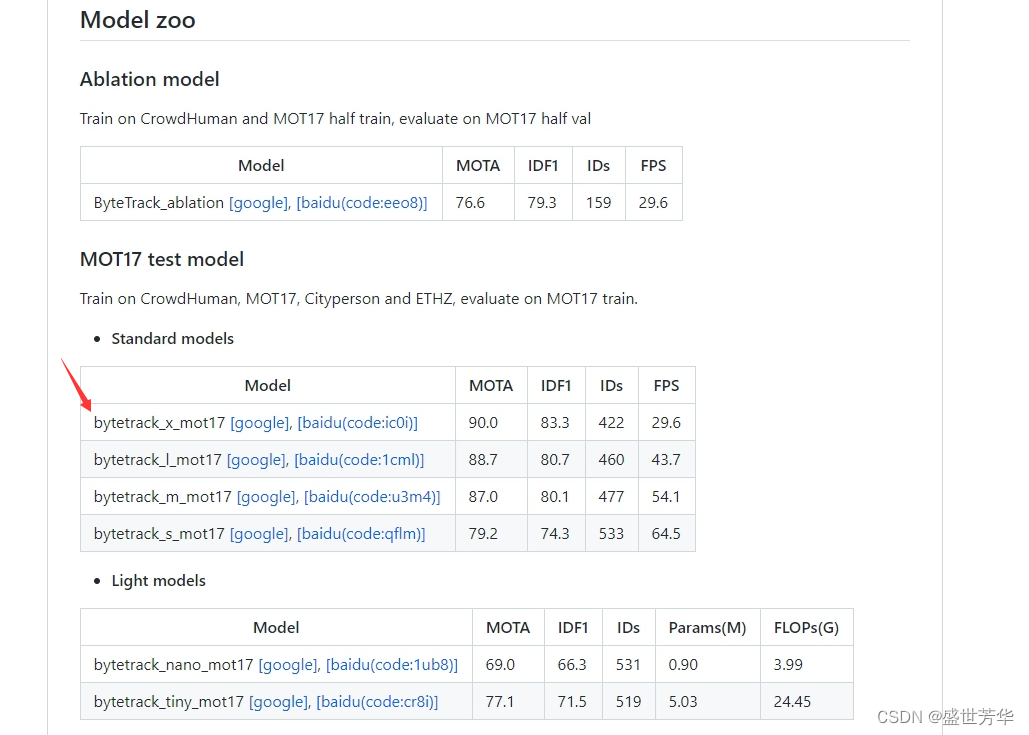Open baidu(code:1cml) link for bytetrack_l_mot17
The height and width of the screenshot is (735, 1029).
pos(359,460)
